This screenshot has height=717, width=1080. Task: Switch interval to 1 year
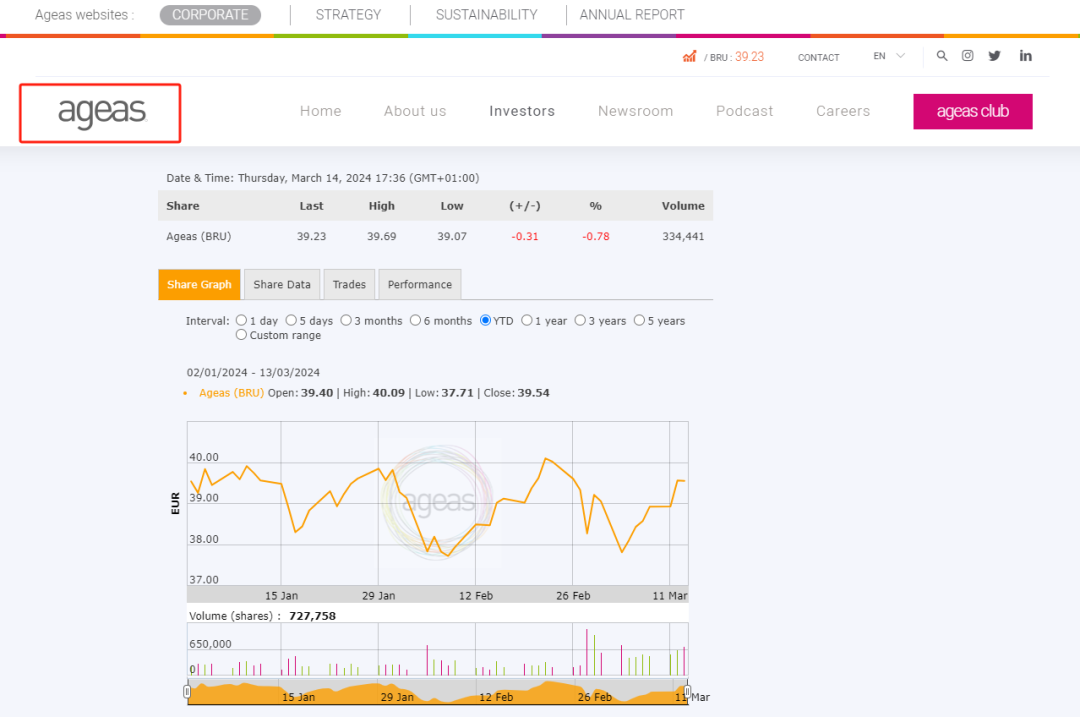point(527,320)
